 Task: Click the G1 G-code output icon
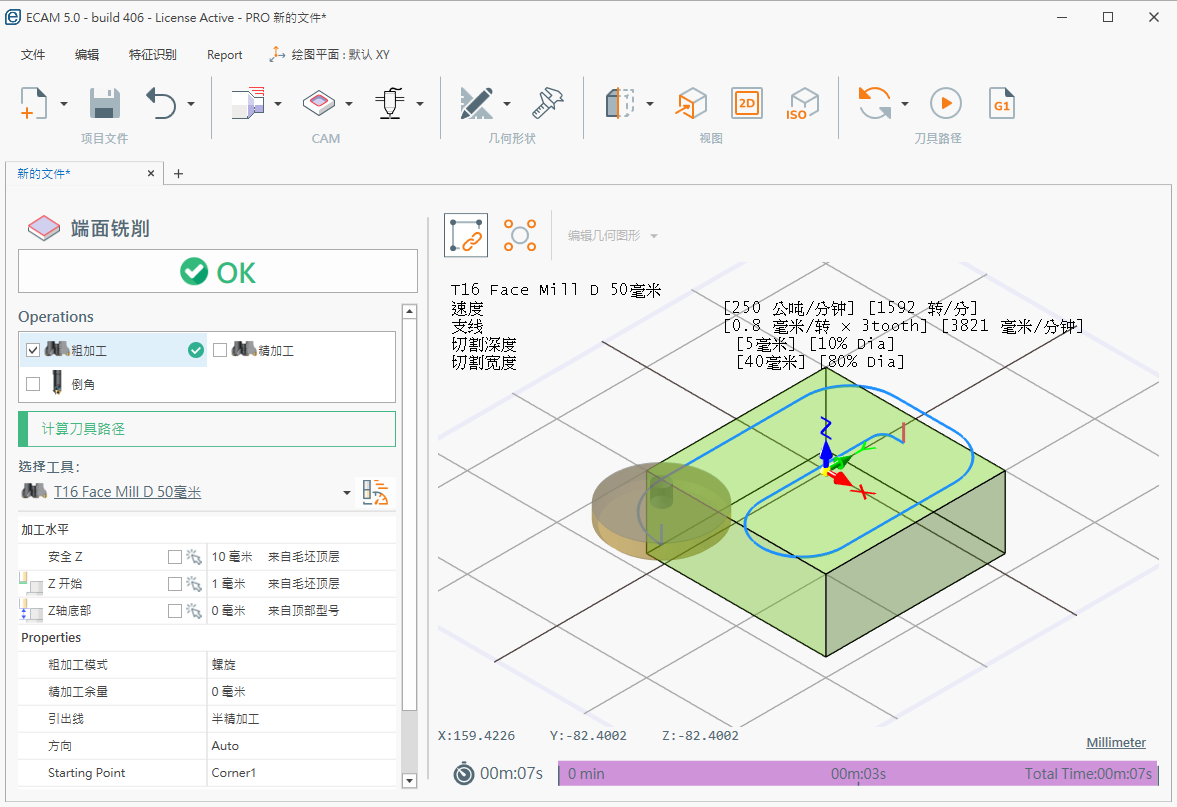tap(1002, 103)
